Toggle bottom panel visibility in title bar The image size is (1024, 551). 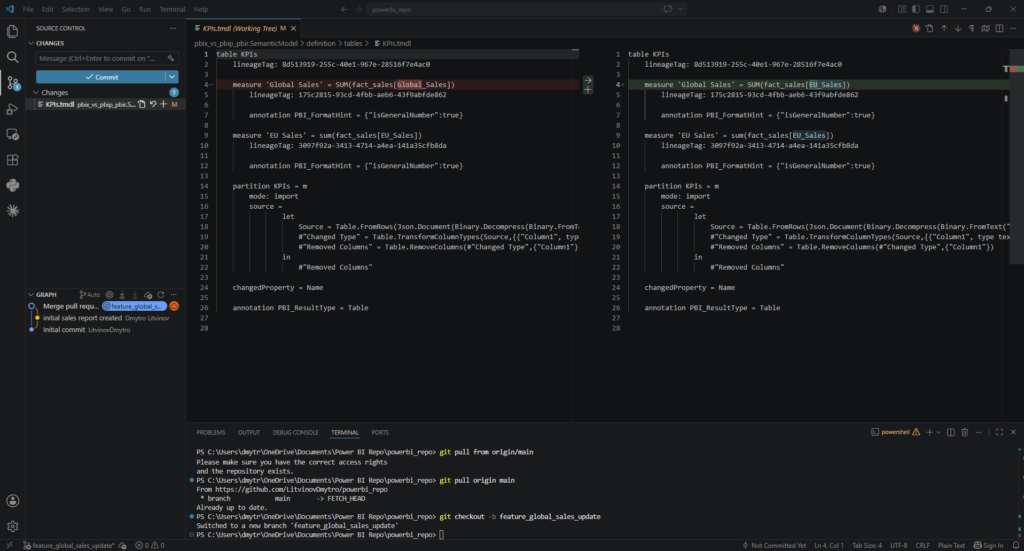(x=930, y=9)
